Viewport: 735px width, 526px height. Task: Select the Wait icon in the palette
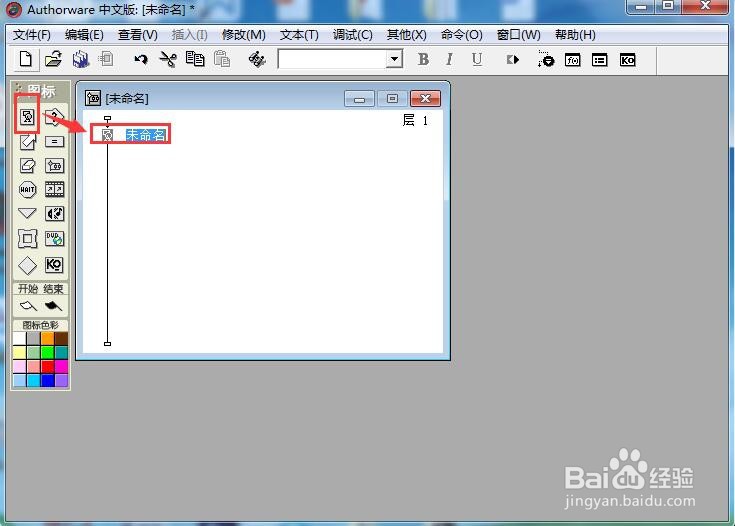point(27,189)
